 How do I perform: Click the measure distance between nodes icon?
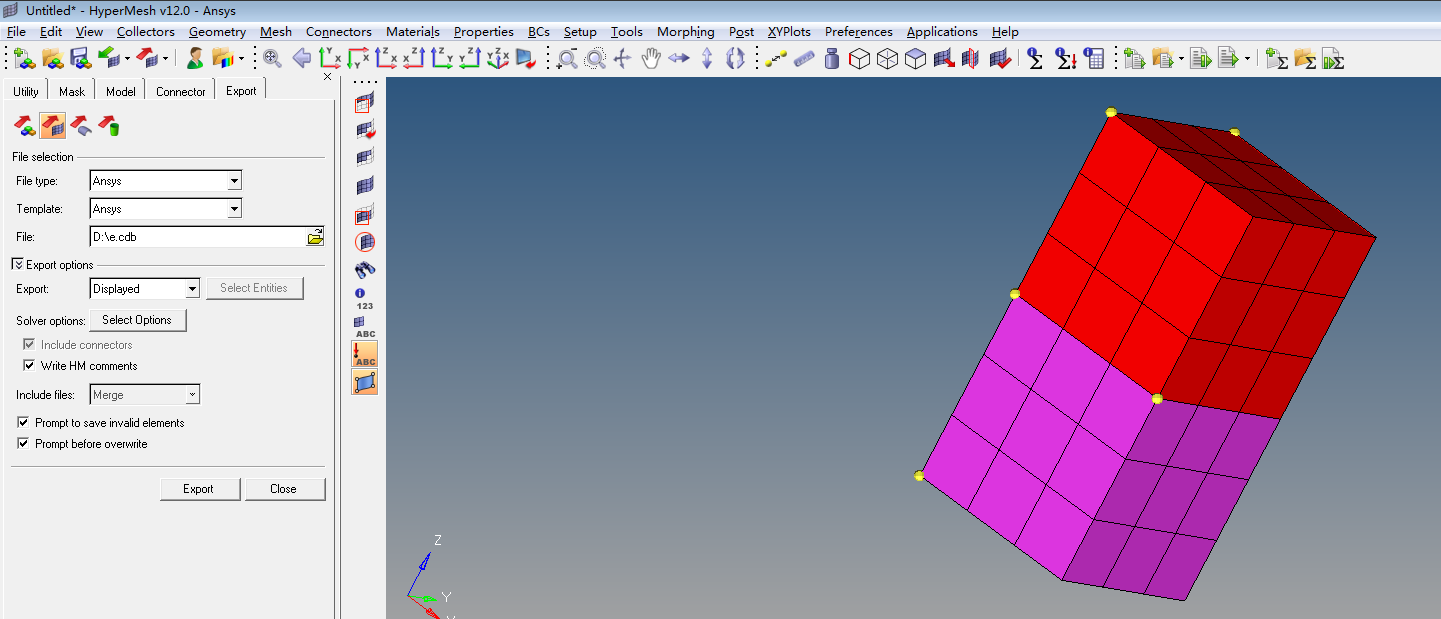[776, 59]
